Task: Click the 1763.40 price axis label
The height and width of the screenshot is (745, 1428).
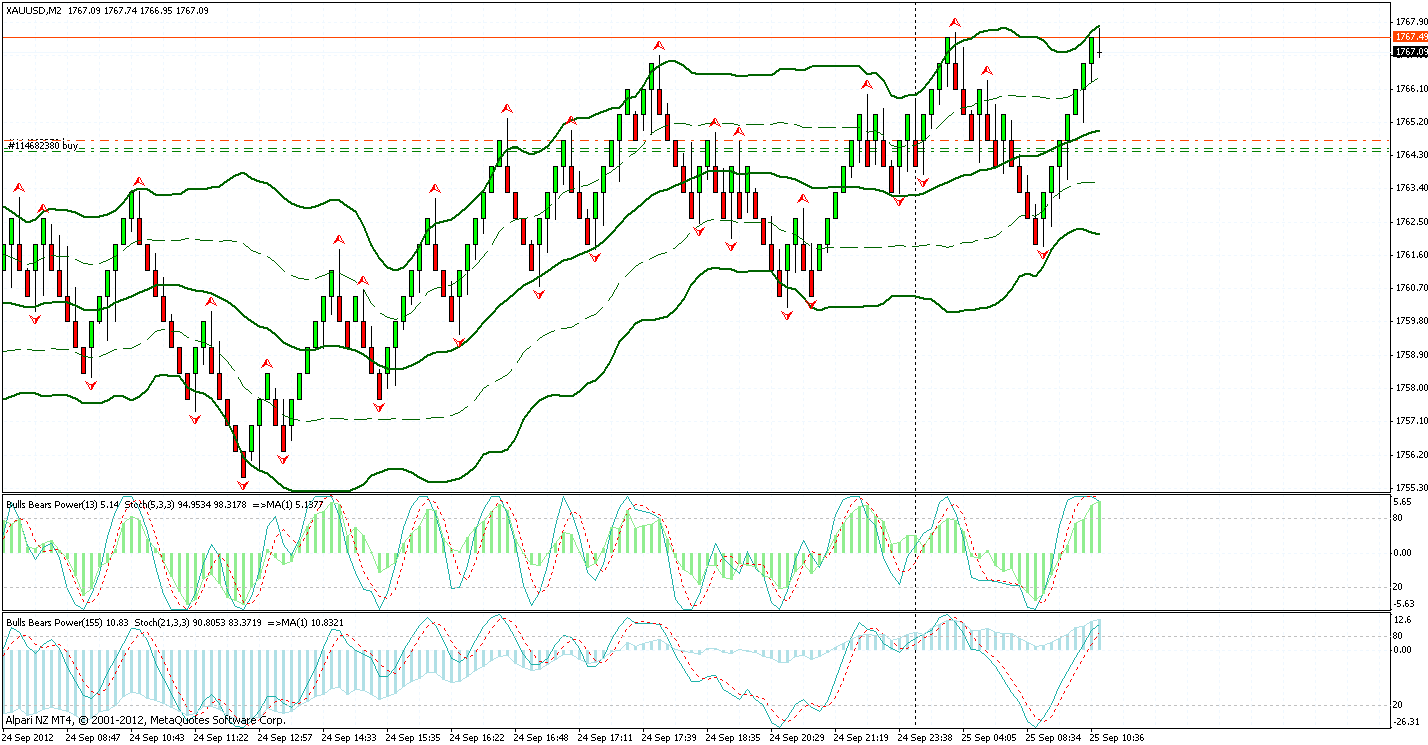Action: click(1412, 188)
